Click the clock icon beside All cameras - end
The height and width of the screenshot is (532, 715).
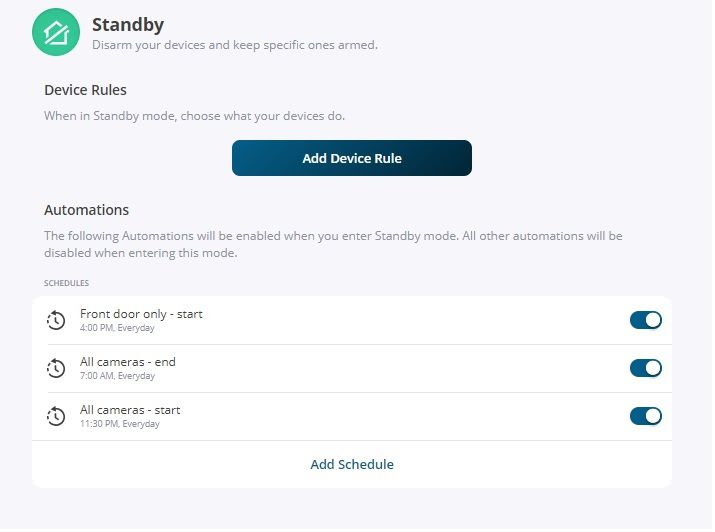point(56,369)
